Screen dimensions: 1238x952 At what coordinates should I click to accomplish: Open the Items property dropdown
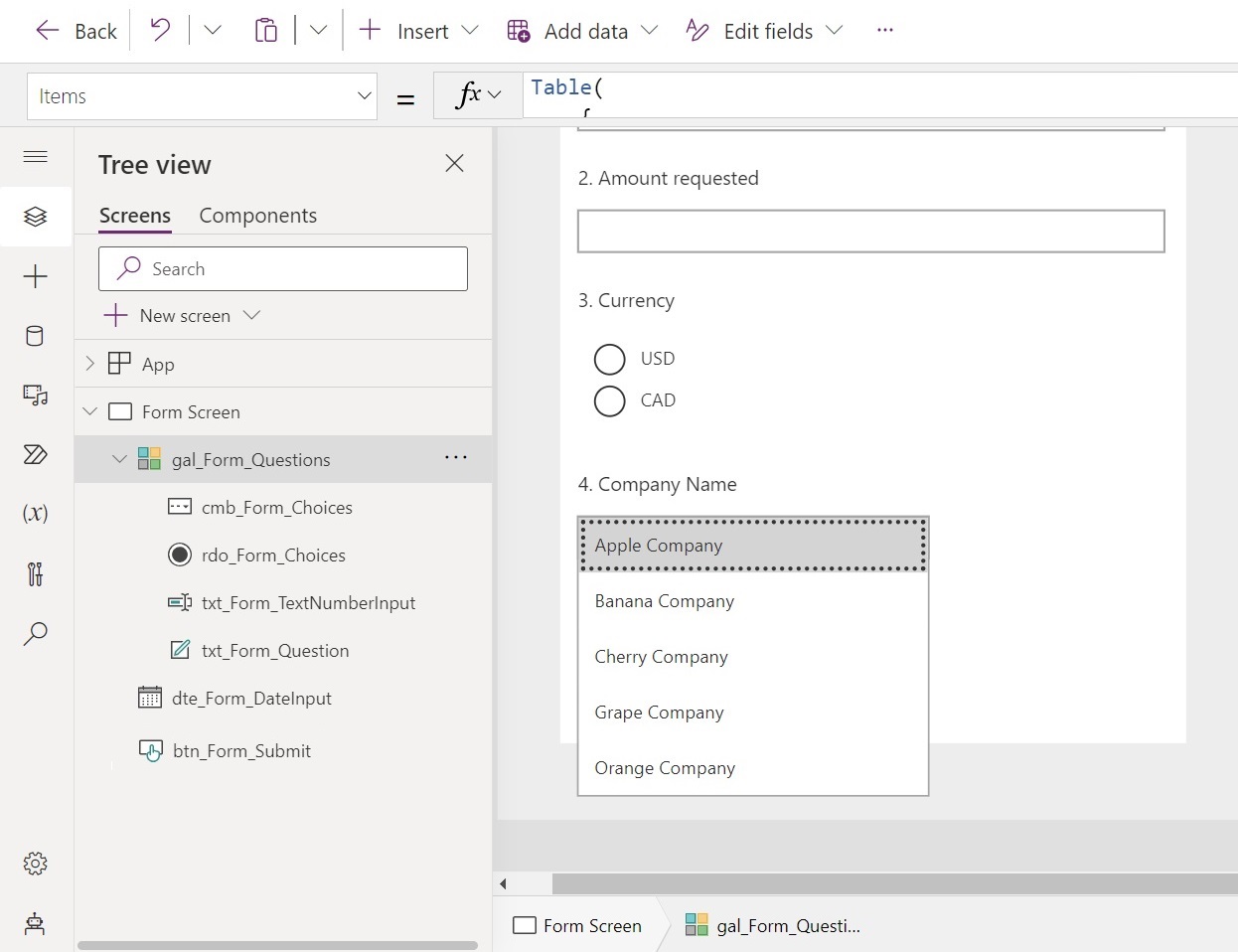364,95
